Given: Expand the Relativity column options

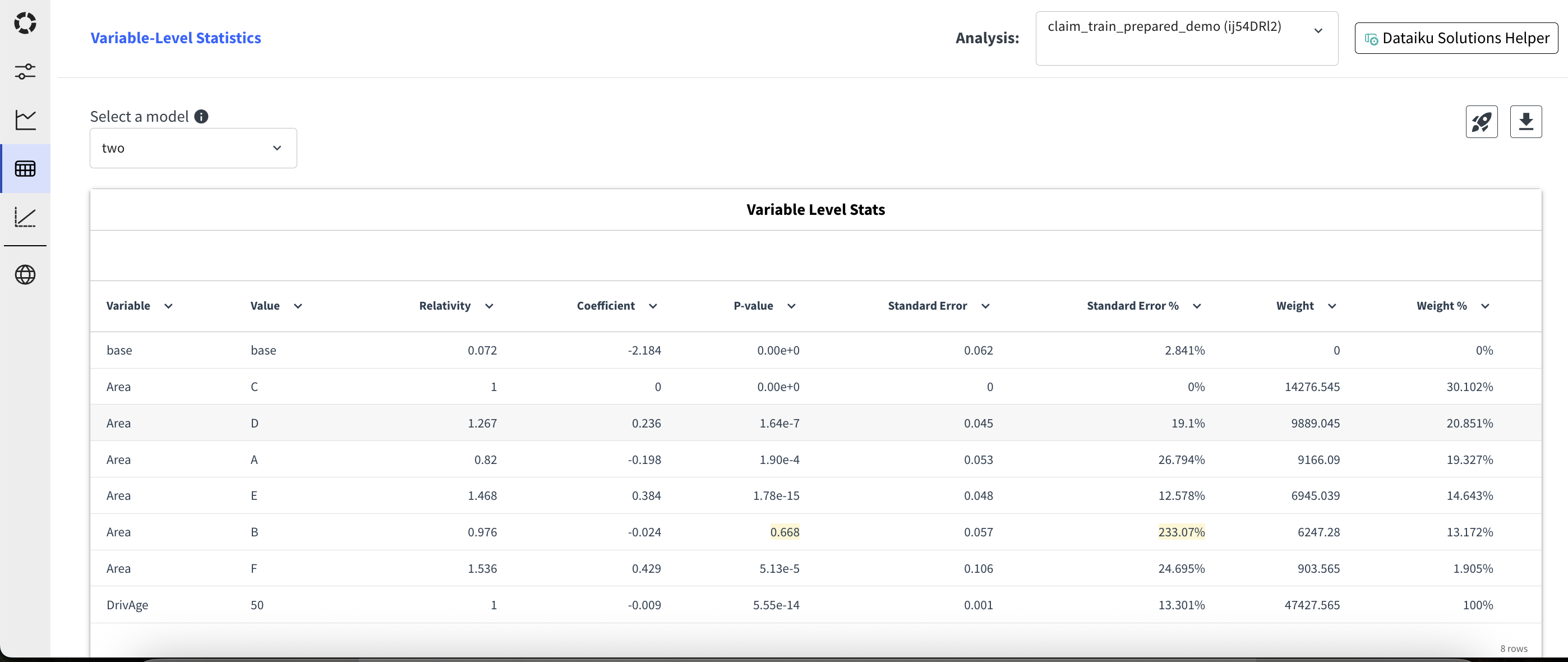Looking at the screenshot, I should tap(490, 306).
